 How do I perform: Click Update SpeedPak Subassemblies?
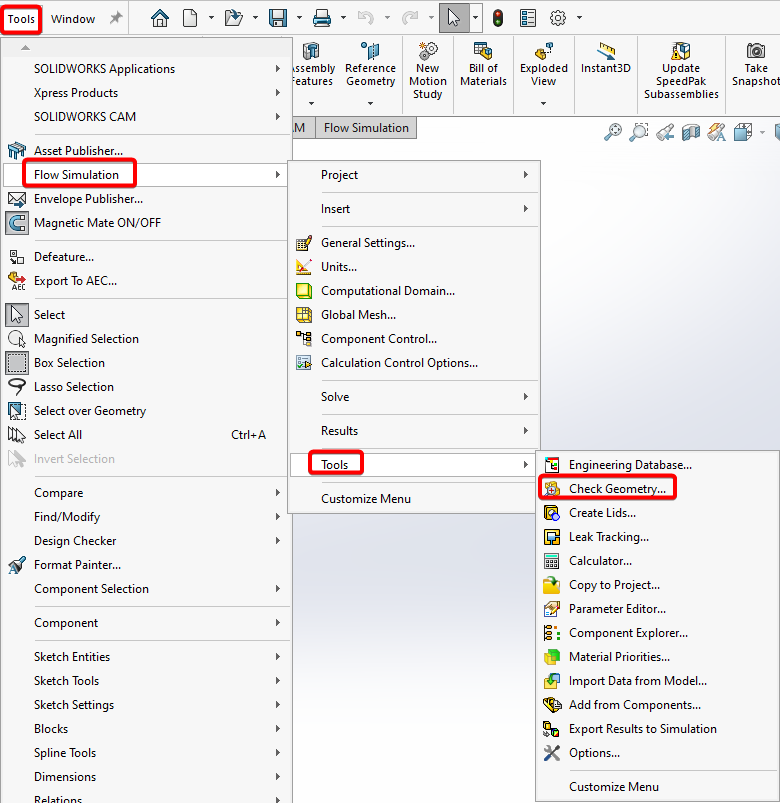(681, 71)
